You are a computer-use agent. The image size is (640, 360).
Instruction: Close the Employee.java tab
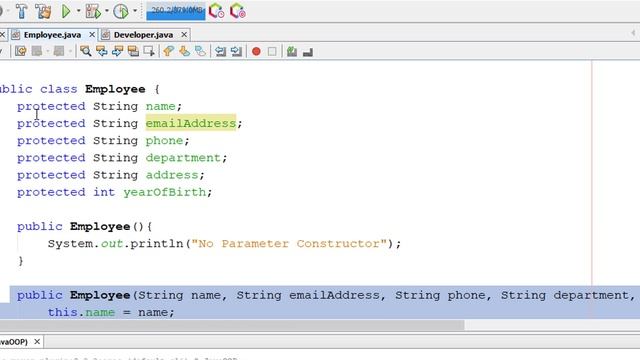[92, 35]
